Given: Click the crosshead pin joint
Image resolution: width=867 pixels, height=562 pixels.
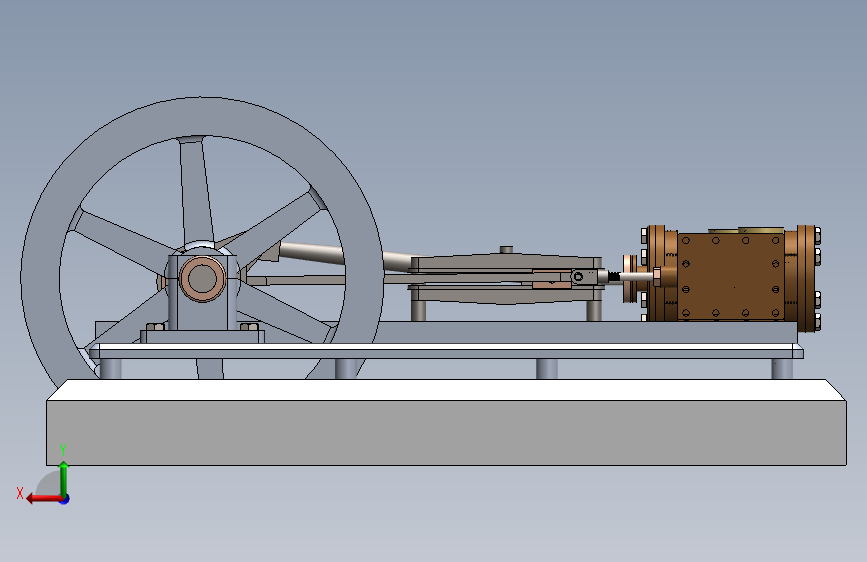Looking at the screenshot, I should [x=578, y=277].
